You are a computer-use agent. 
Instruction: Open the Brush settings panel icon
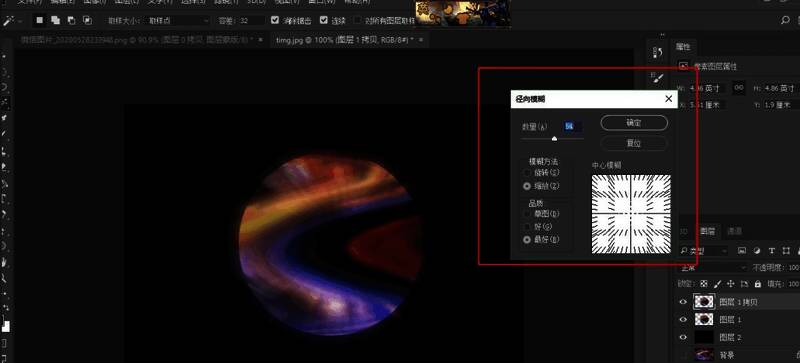(x=658, y=78)
